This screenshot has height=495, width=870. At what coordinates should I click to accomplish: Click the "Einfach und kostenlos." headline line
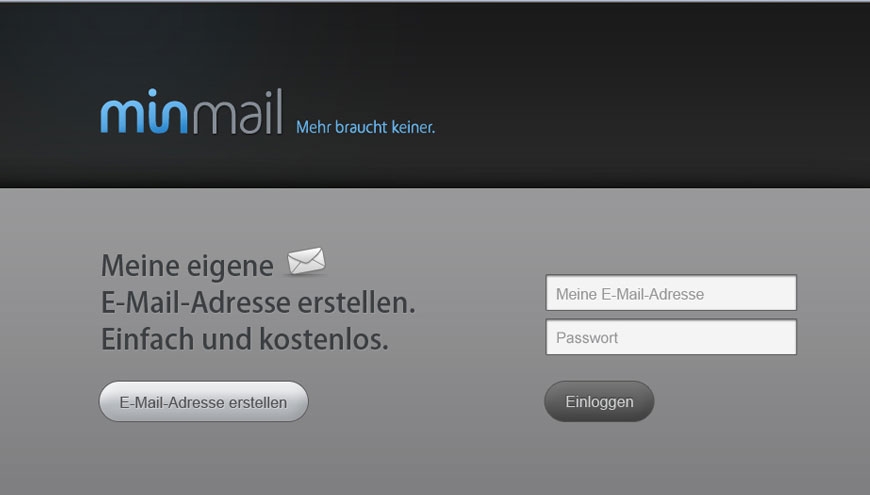pos(245,339)
